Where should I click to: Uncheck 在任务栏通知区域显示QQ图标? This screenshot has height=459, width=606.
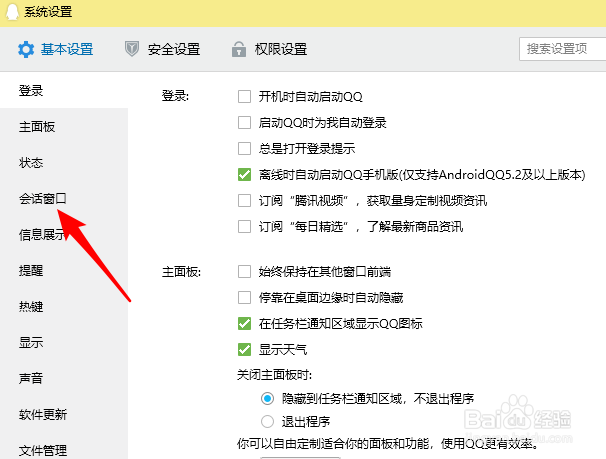(x=244, y=323)
